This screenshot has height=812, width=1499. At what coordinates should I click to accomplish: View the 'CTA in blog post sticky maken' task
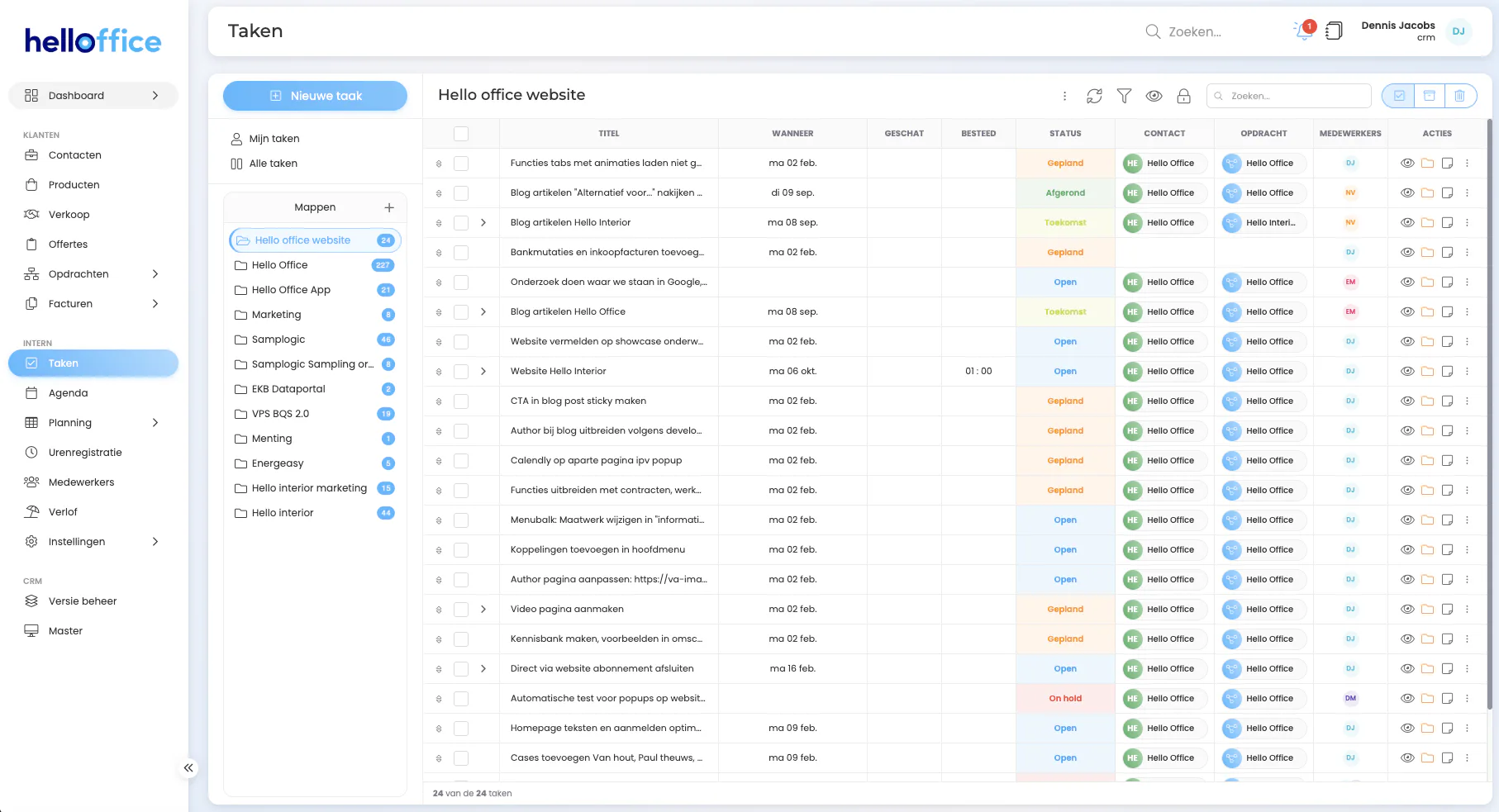click(1407, 401)
